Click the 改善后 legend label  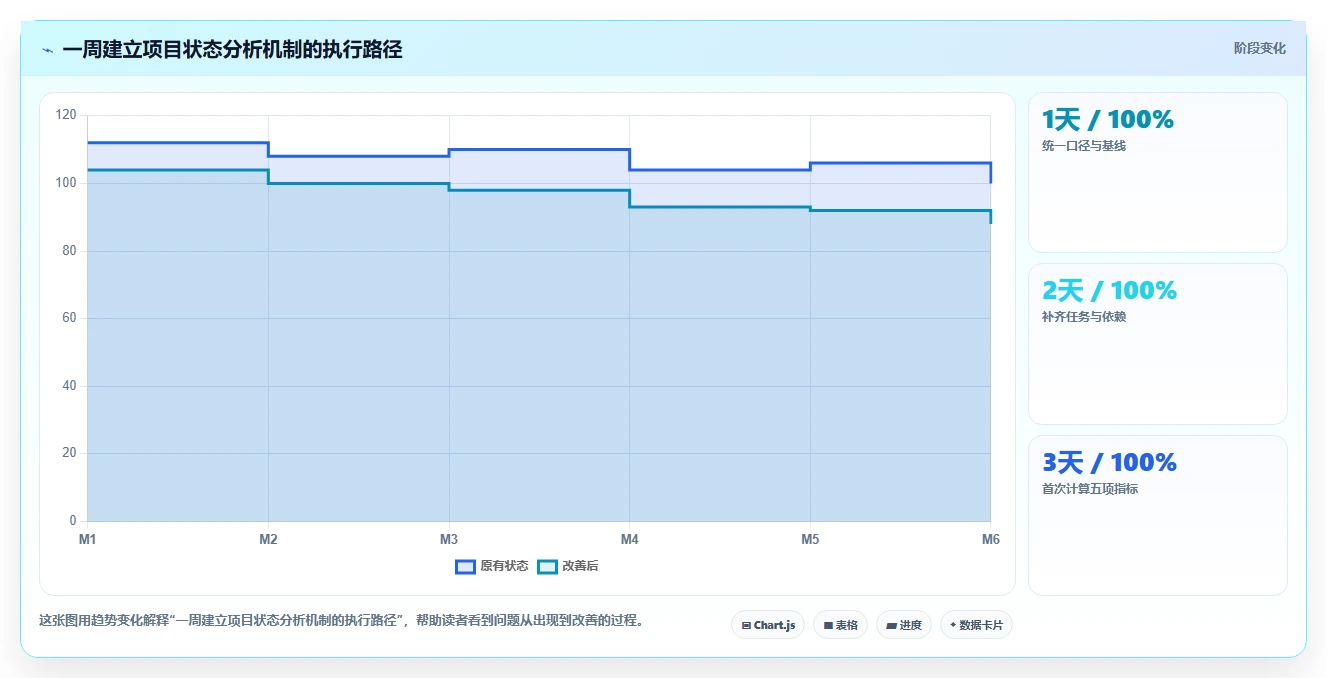[x=580, y=566]
